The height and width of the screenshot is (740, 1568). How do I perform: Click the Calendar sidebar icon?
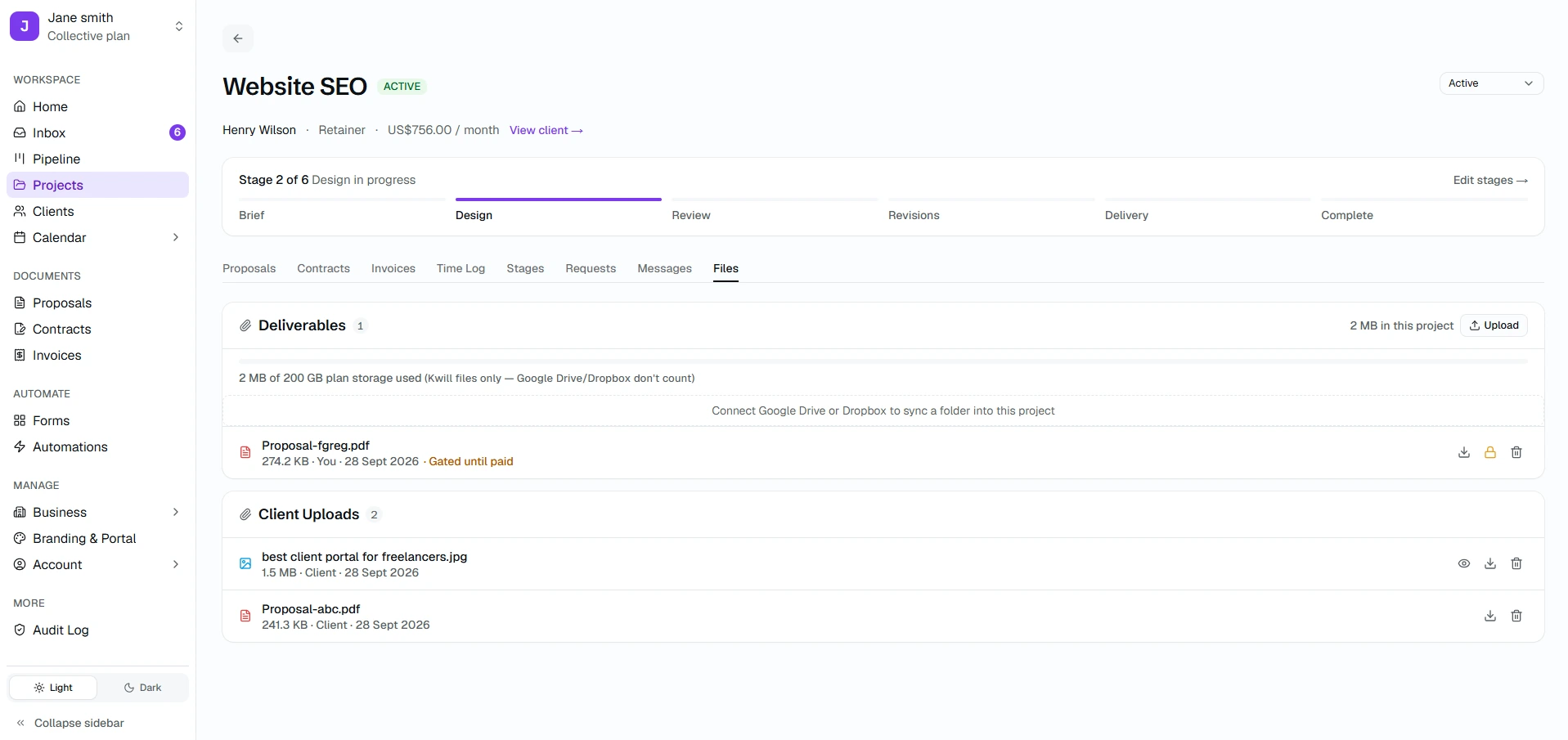[x=20, y=237]
